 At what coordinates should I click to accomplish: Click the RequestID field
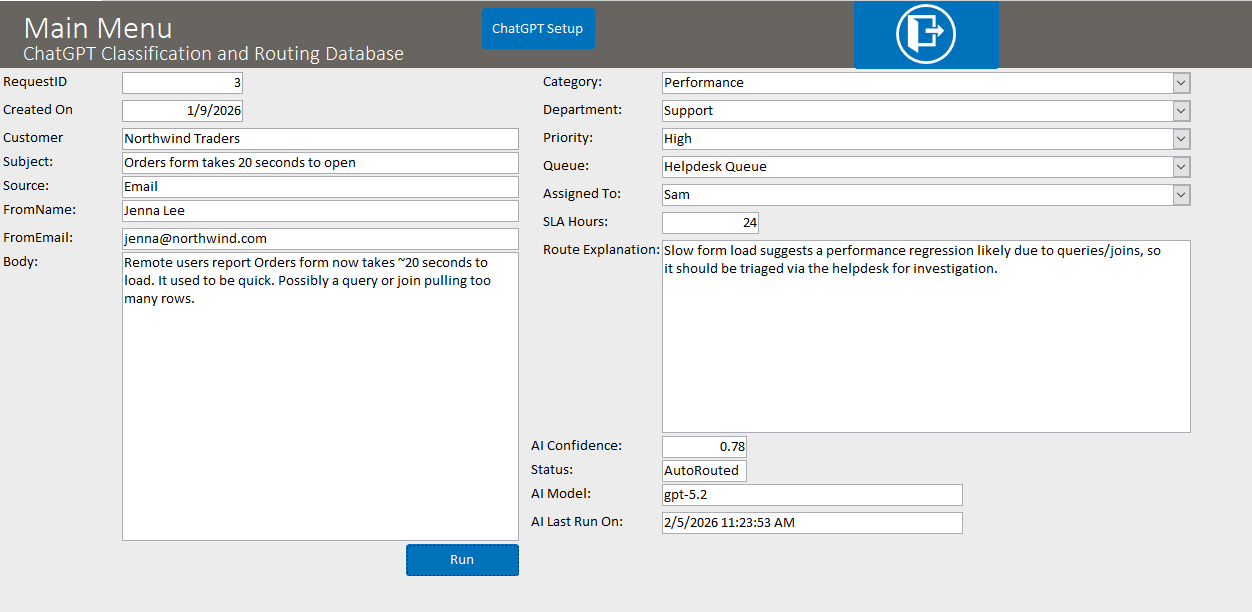pos(182,83)
